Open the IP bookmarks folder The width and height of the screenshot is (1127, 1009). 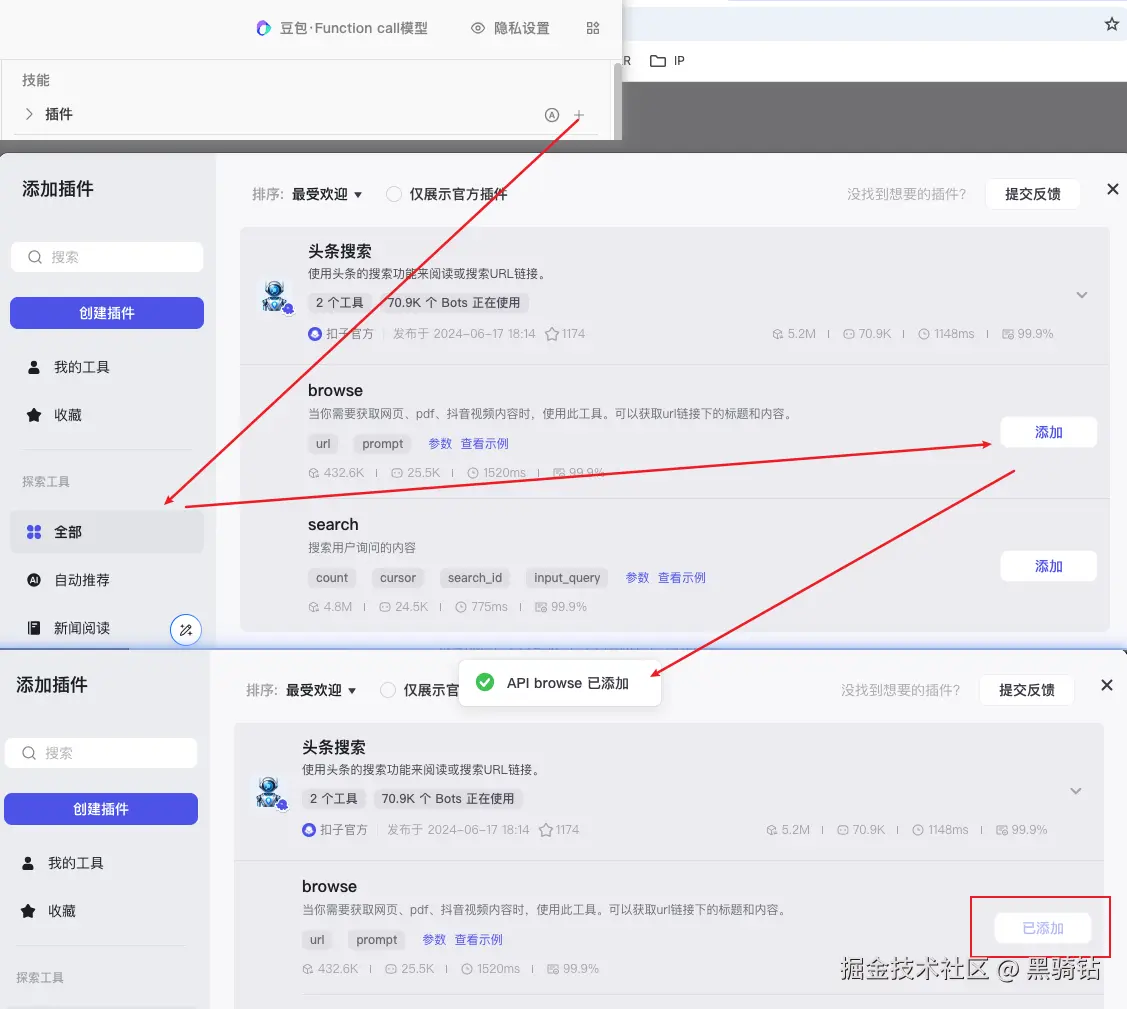pos(667,61)
